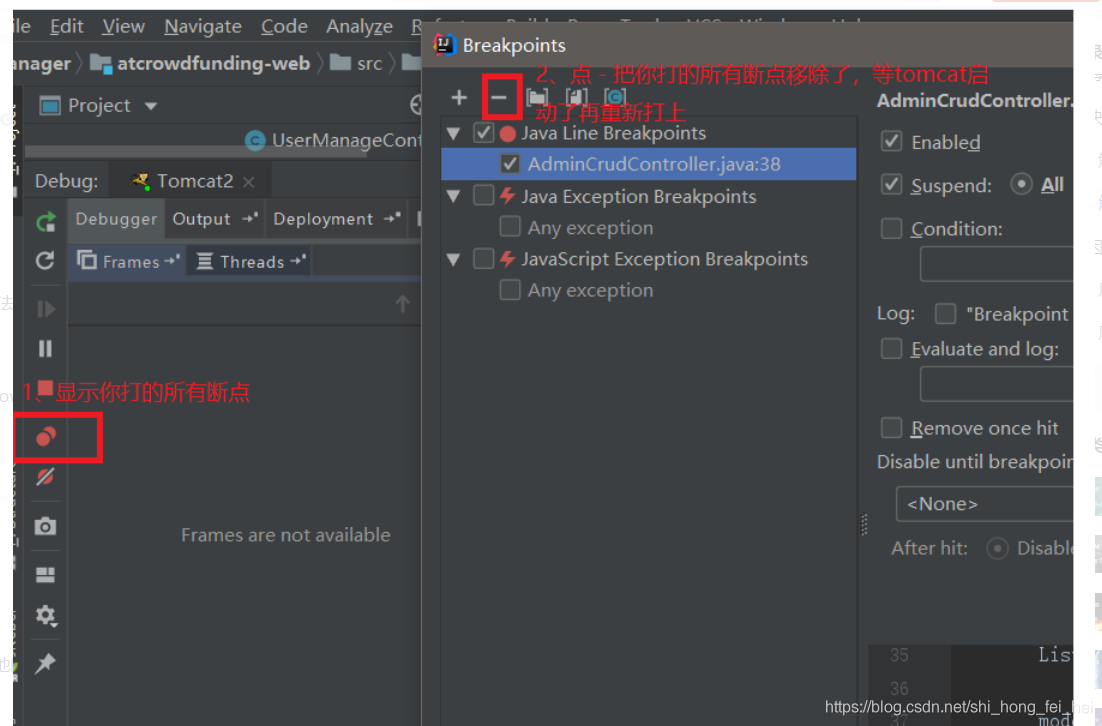Select the Disable after hit radio
The image size is (1102, 726).
(997, 548)
